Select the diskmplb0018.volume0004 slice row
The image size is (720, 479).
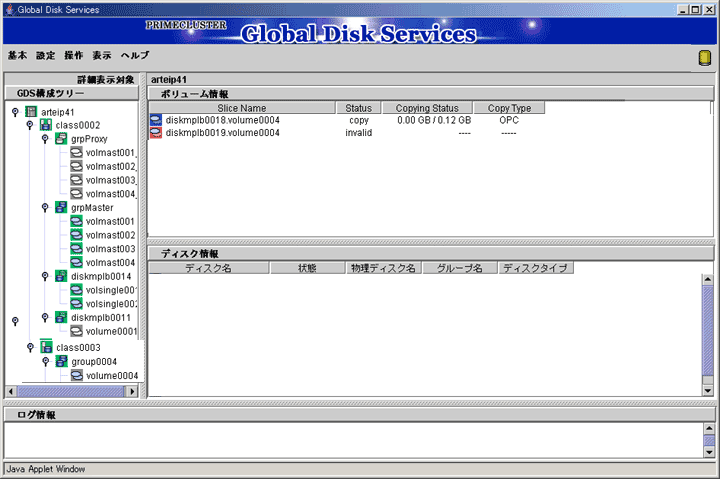pos(347,120)
